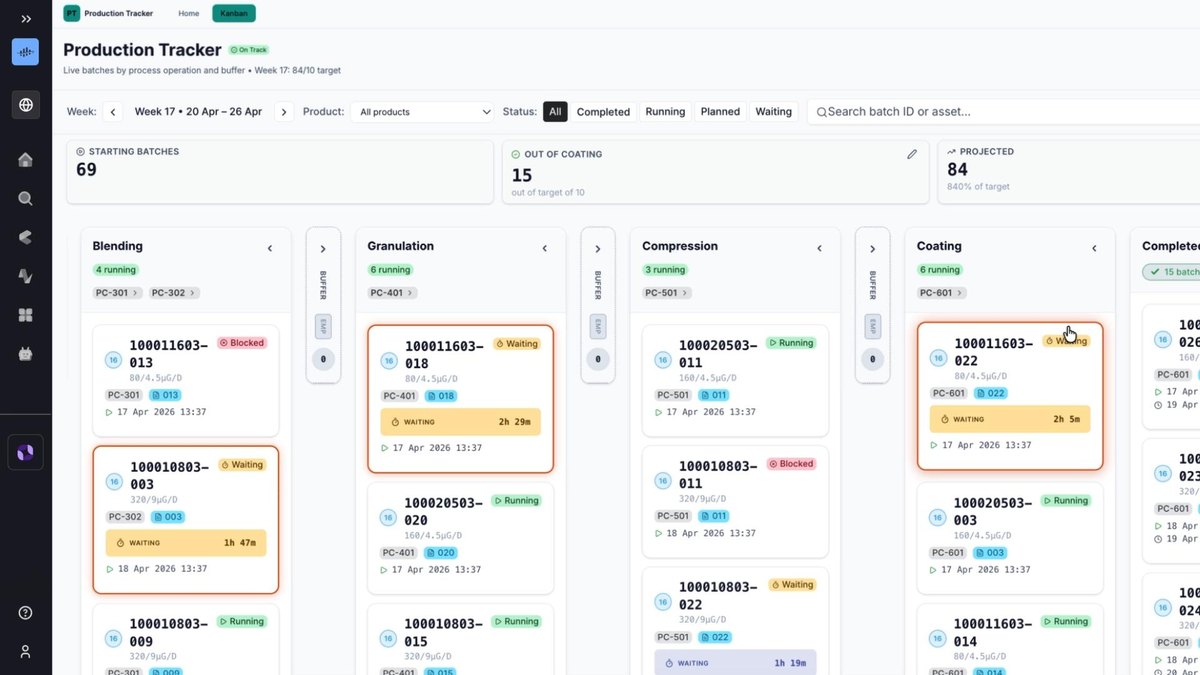This screenshot has height=675, width=1200.
Task: Open the PC-401 chip in Granulation header
Action: click(x=393, y=293)
